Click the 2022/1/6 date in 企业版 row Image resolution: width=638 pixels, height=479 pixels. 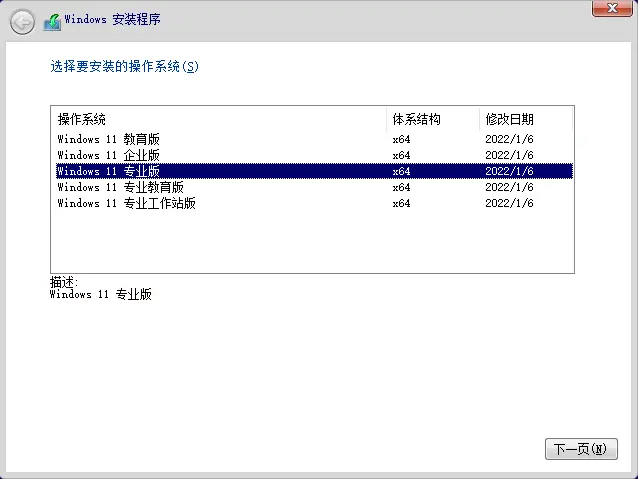[x=509, y=155]
